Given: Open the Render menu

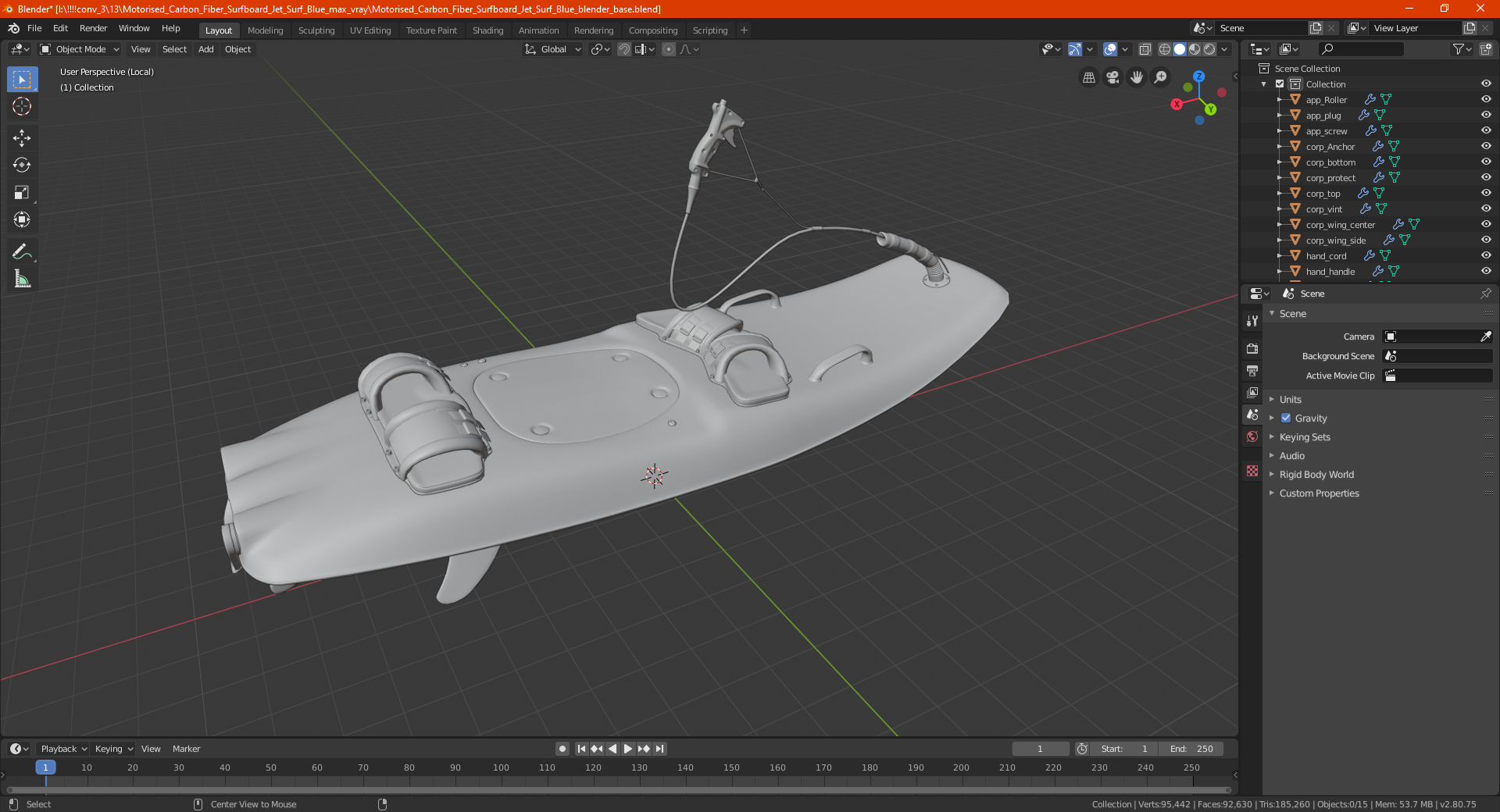Looking at the screenshot, I should [93, 28].
